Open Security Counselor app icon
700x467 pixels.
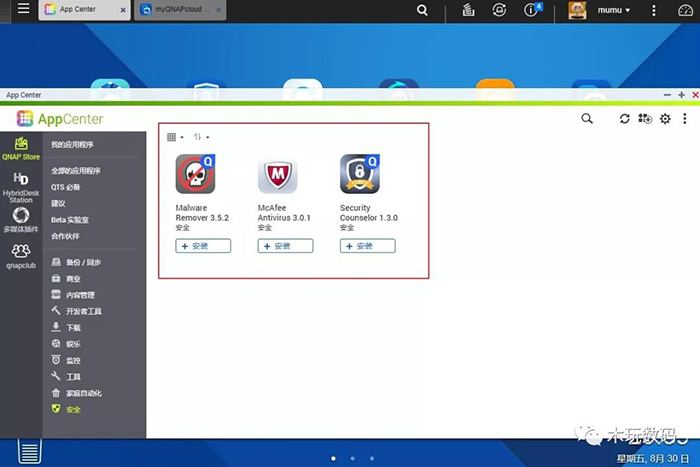tap(360, 174)
